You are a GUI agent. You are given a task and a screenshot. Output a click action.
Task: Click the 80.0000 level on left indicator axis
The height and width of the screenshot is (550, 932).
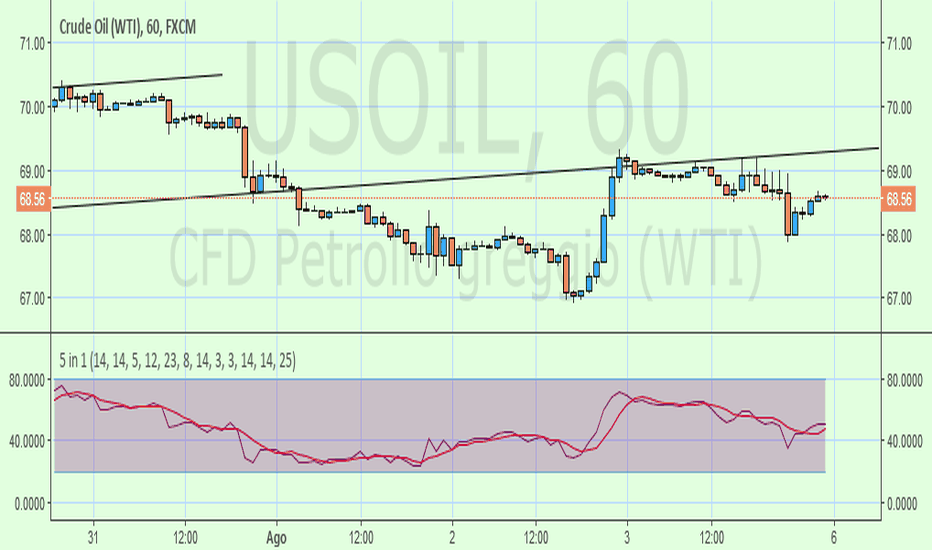click(x=27, y=381)
